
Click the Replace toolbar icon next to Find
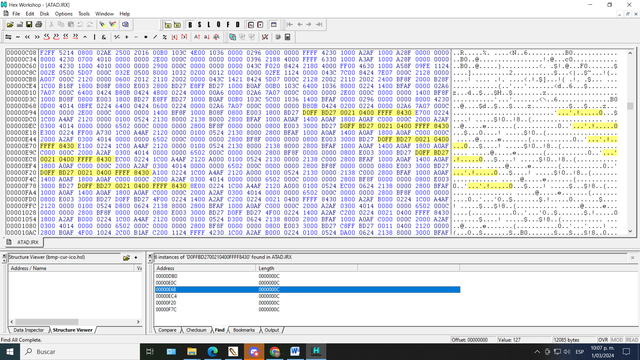[x=112, y=24]
